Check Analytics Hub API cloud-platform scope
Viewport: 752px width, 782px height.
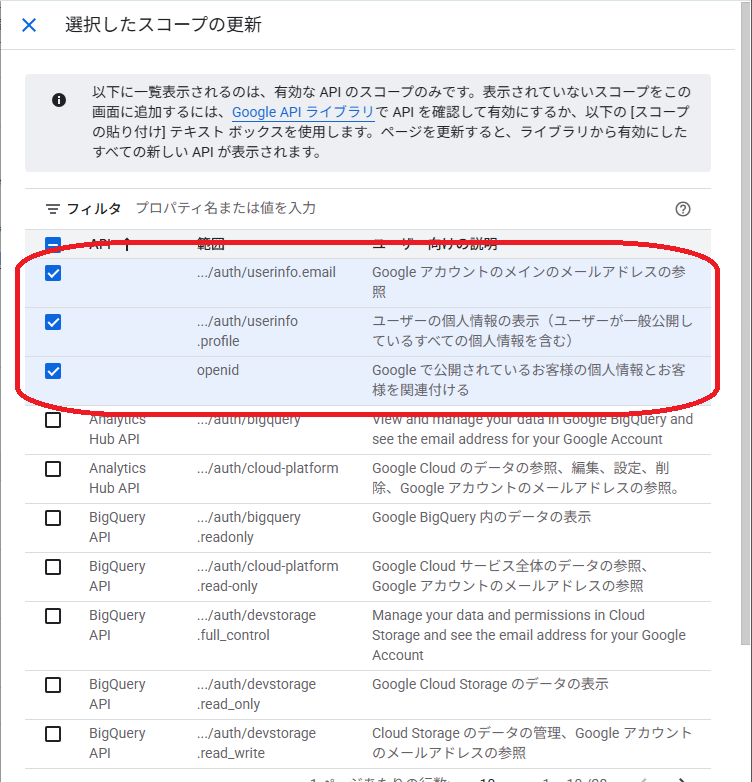coord(53,469)
